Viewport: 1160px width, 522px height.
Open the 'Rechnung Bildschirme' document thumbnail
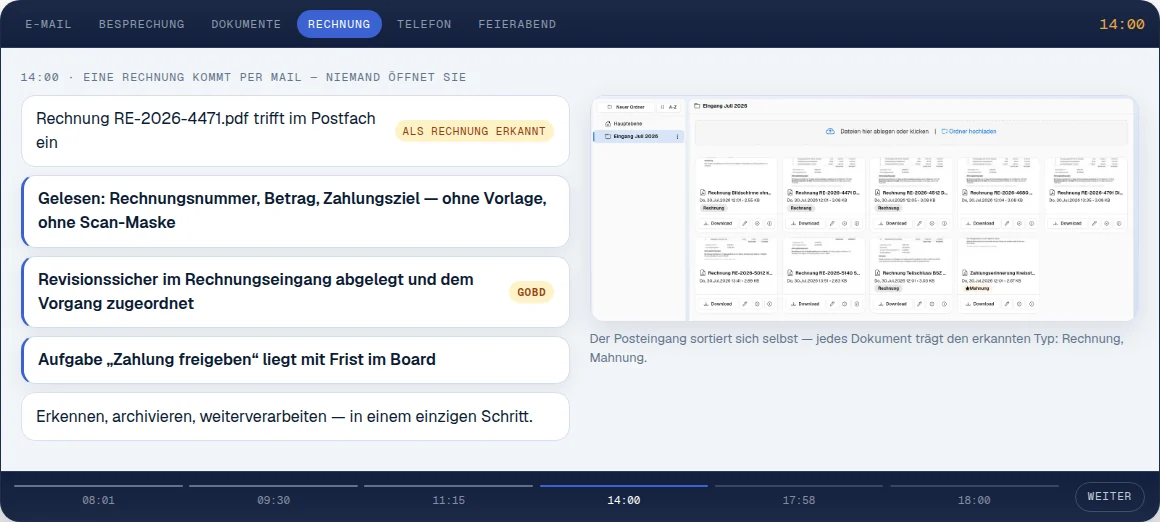(736, 171)
